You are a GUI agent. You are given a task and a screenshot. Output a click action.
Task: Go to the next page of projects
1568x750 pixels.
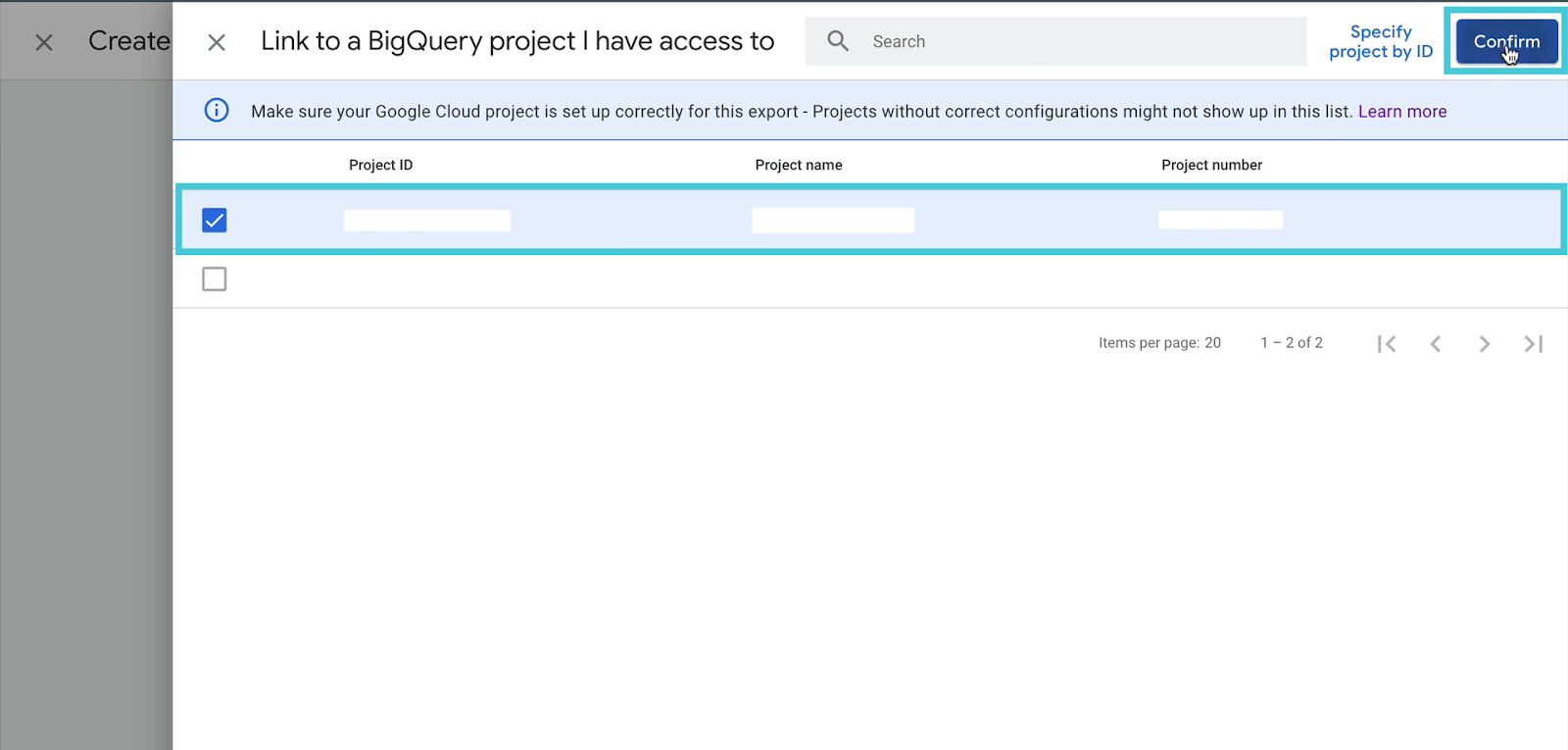point(1484,343)
